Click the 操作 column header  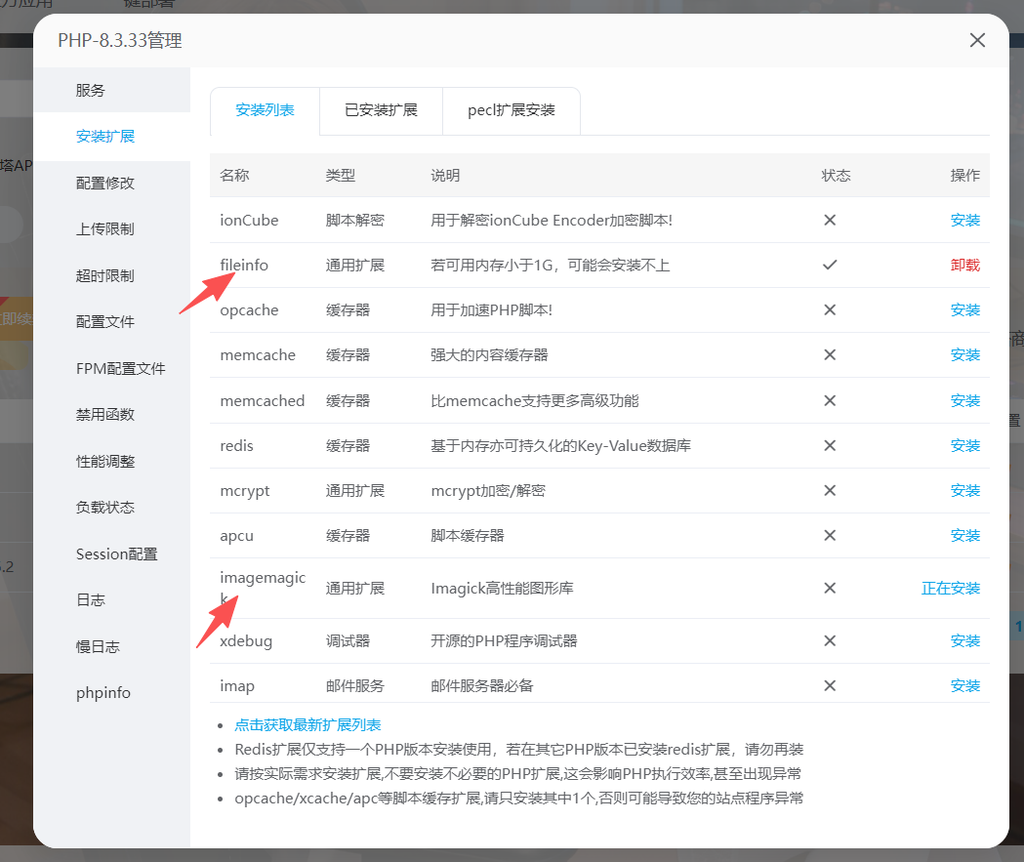coord(965,176)
